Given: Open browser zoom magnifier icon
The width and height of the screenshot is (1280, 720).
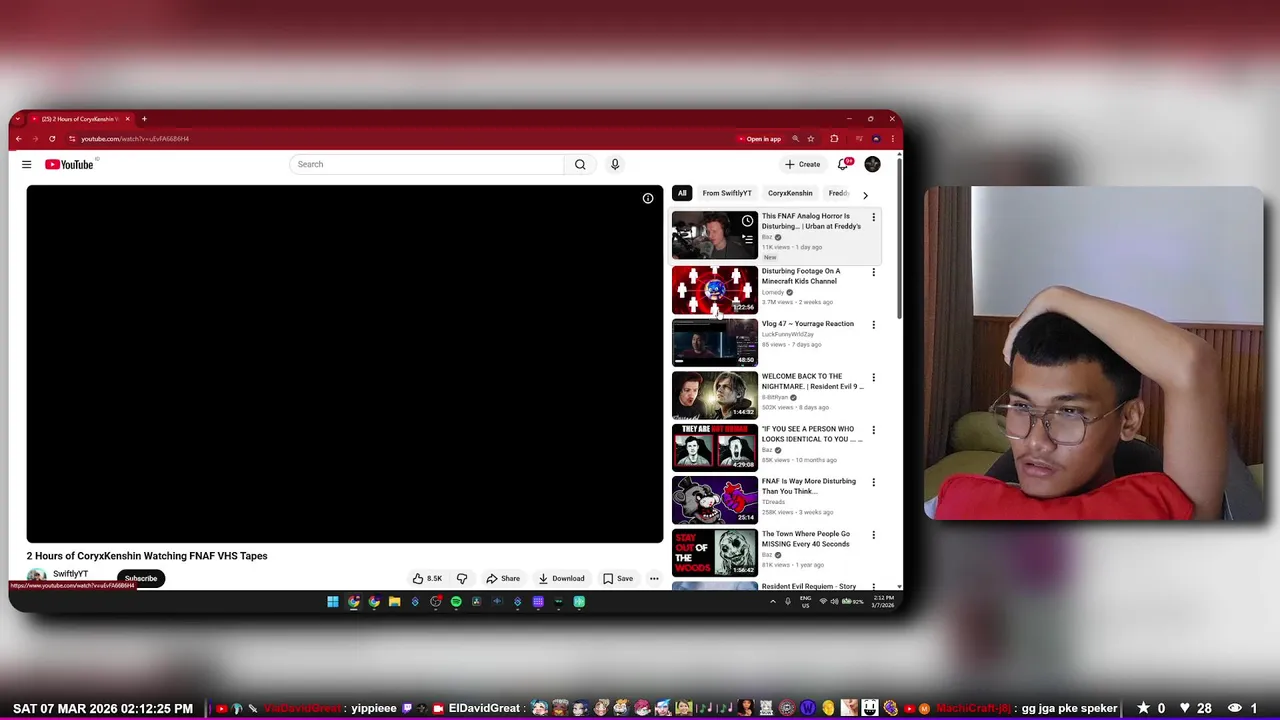Looking at the screenshot, I should [796, 139].
